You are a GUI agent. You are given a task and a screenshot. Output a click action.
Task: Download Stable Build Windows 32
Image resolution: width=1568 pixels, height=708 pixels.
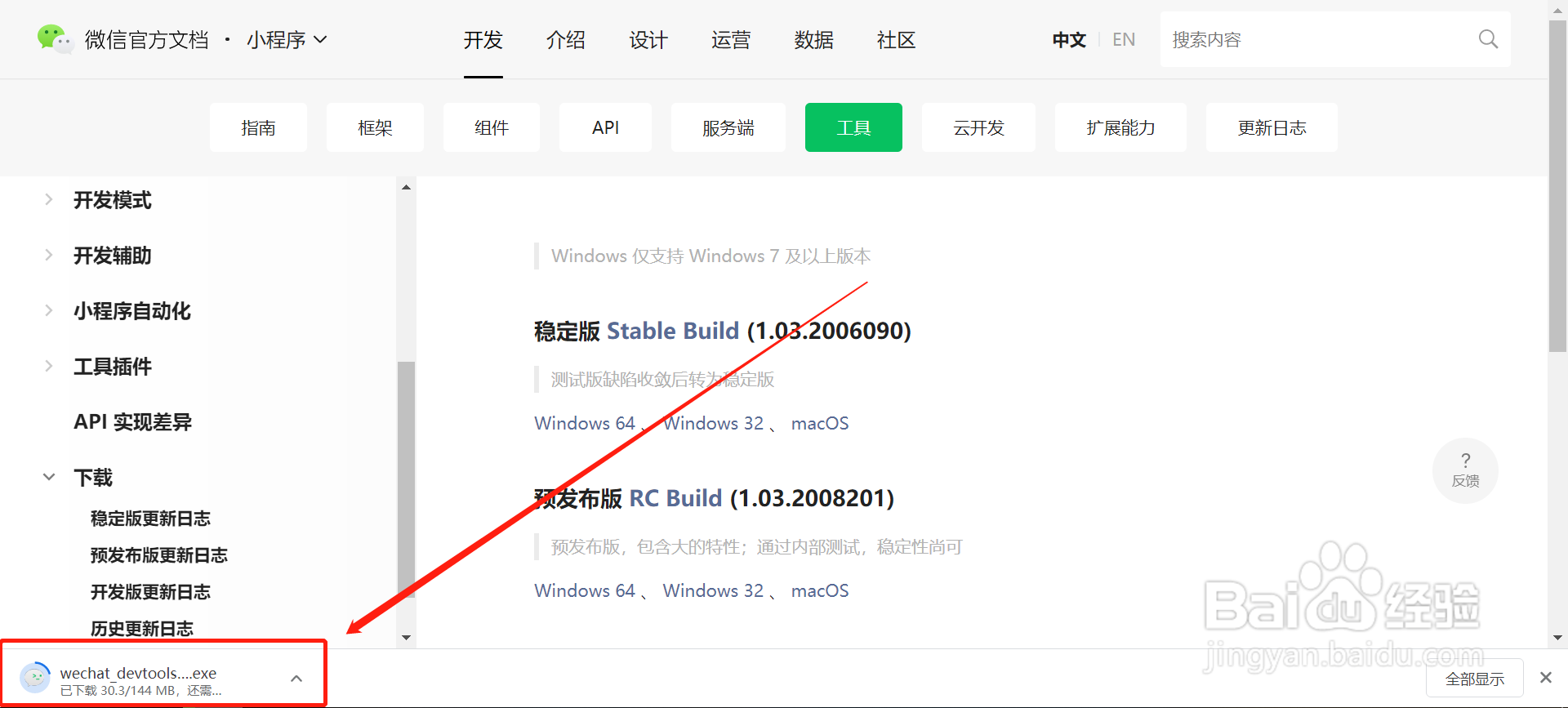tap(713, 423)
